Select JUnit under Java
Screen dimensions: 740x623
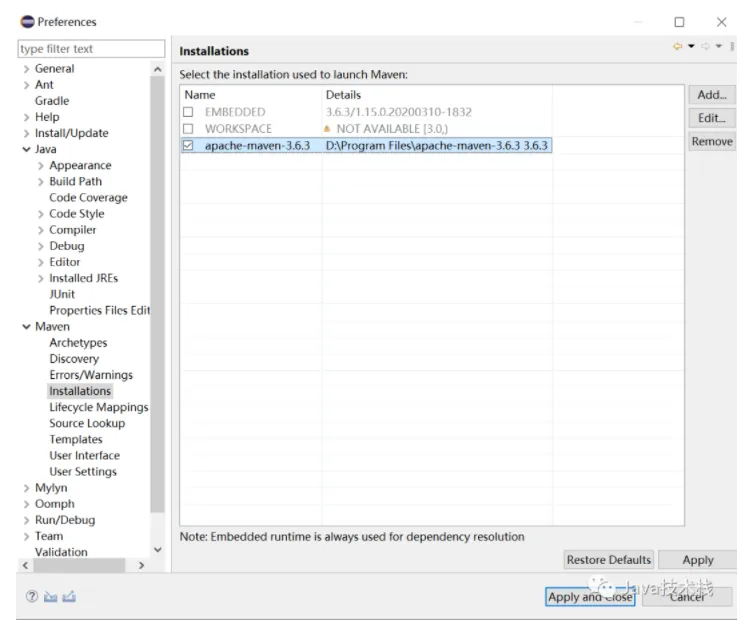pyautogui.click(x=62, y=294)
